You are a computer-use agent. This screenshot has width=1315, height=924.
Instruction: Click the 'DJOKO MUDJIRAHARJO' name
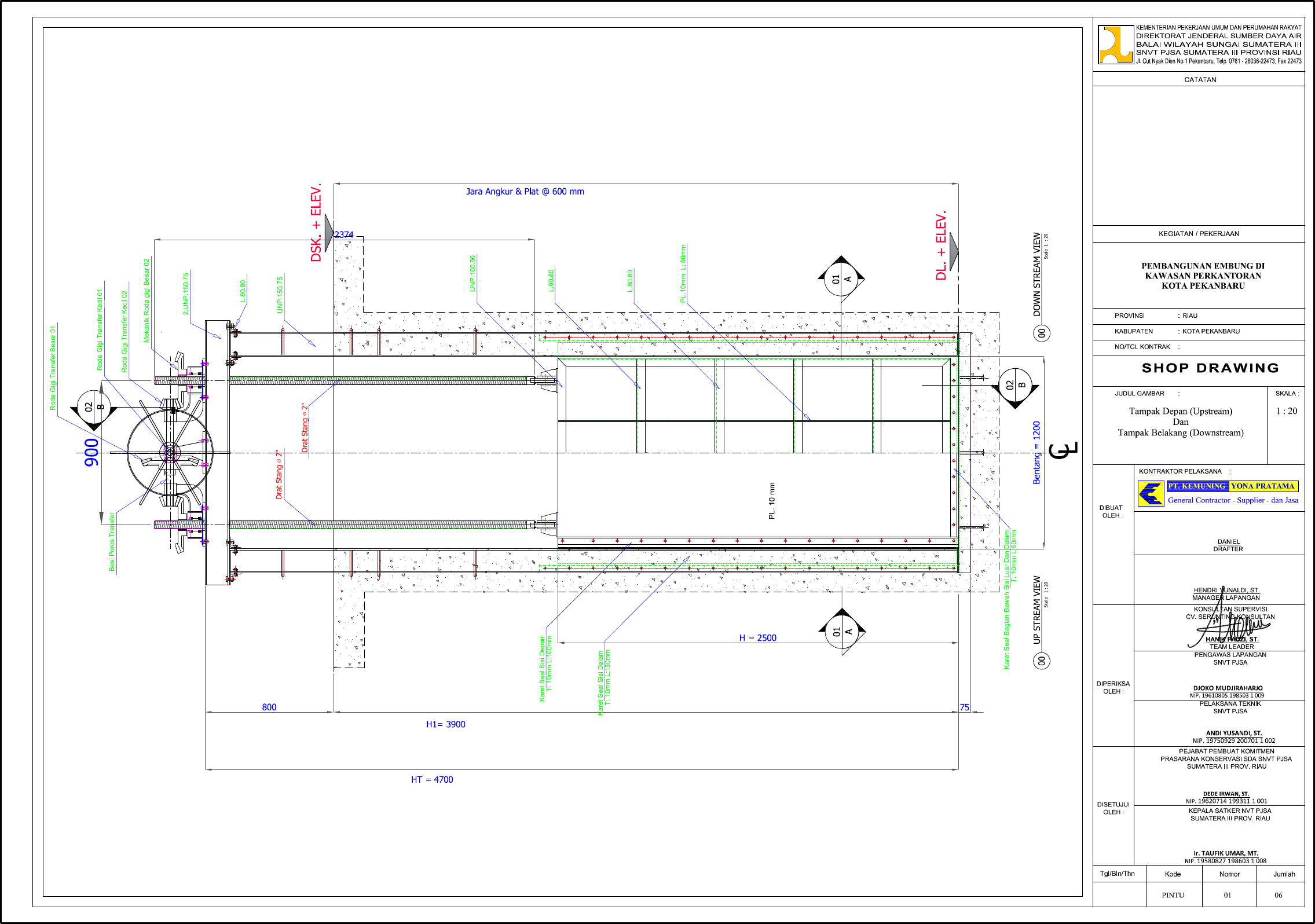pos(1228,688)
